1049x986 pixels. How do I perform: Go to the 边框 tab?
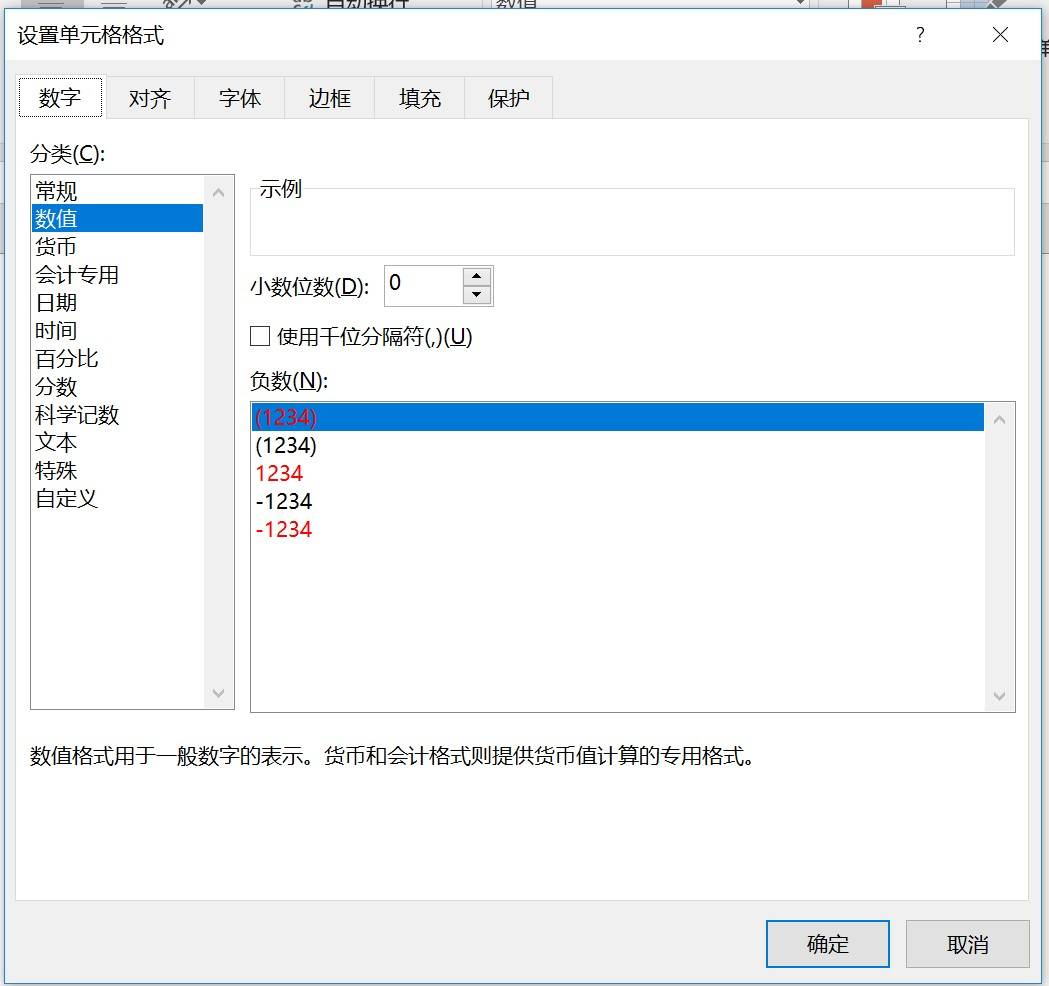click(329, 99)
